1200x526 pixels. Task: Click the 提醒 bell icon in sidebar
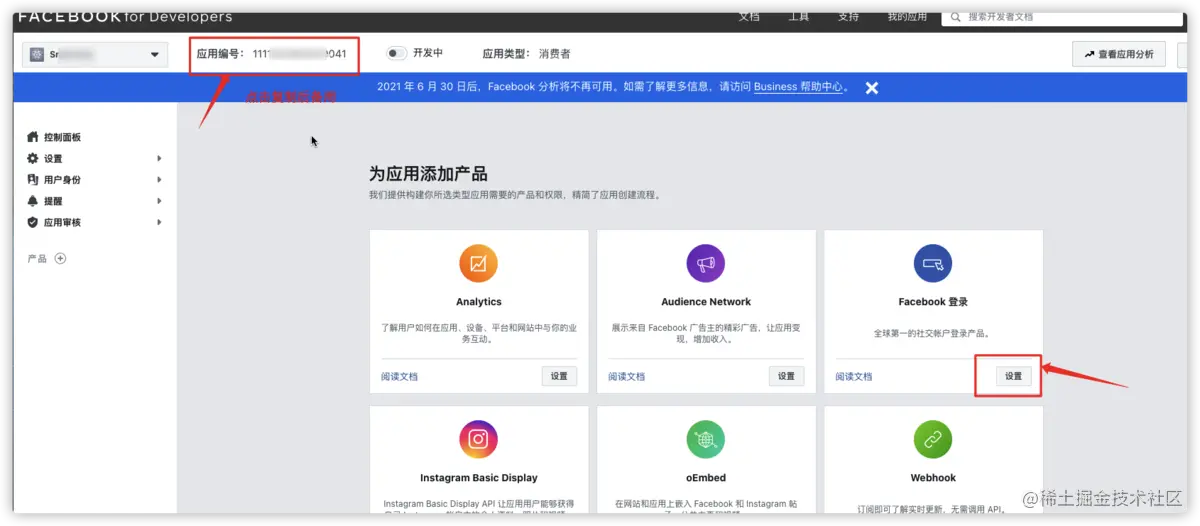33,201
